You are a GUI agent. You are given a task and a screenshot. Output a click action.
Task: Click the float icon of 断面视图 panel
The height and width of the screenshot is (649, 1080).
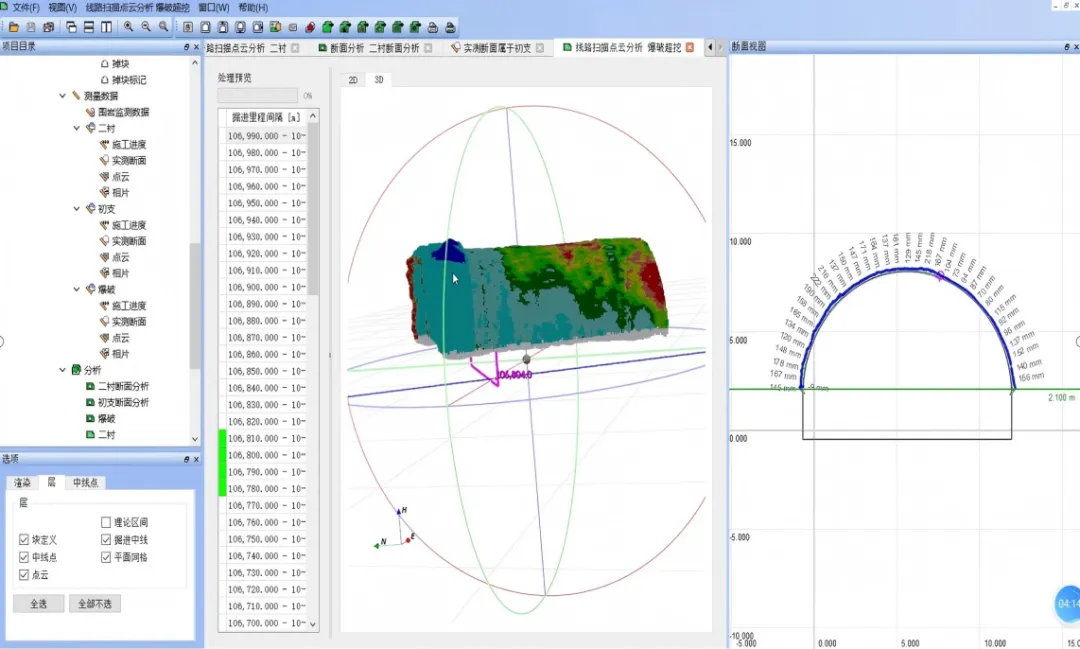tap(1067, 47)
